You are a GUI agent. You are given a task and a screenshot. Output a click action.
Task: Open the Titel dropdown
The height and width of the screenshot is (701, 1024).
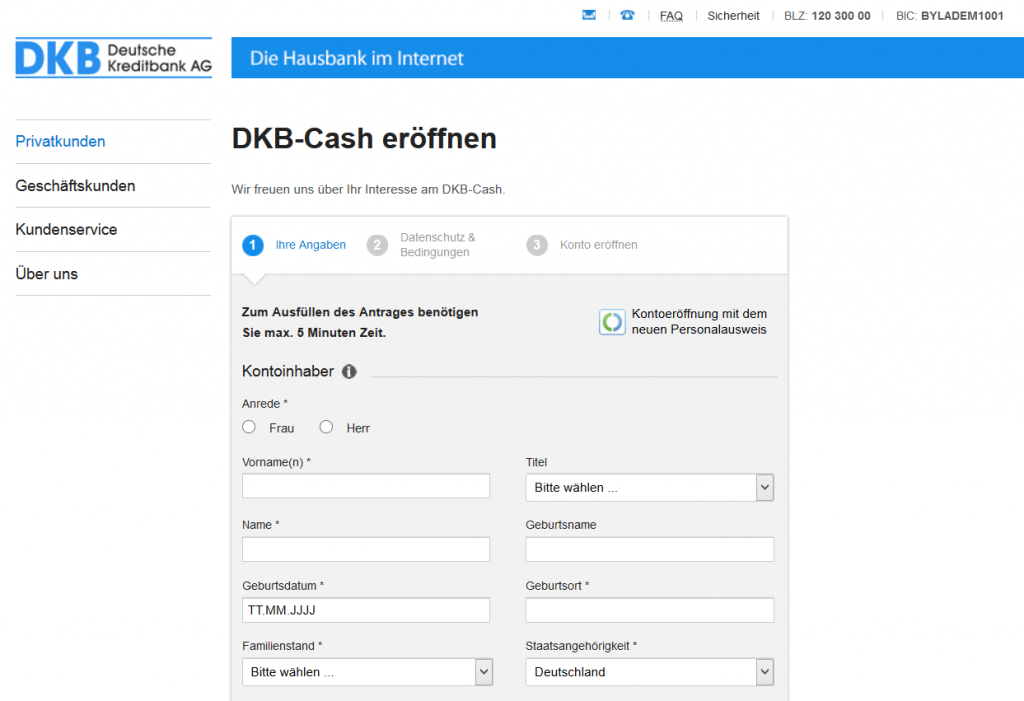coord(650,488)
